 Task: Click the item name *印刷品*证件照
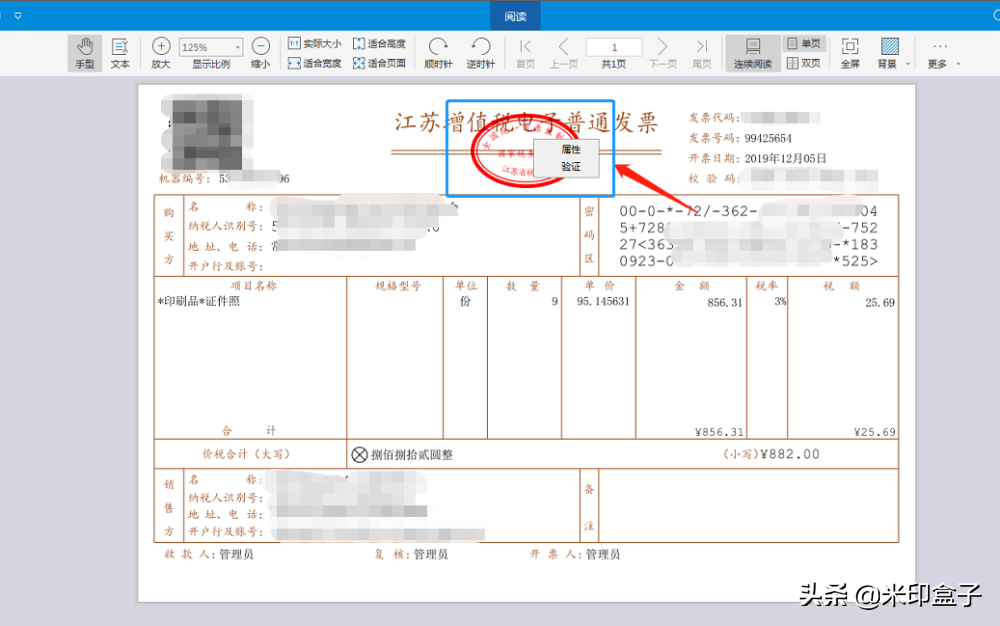(198, 301)
